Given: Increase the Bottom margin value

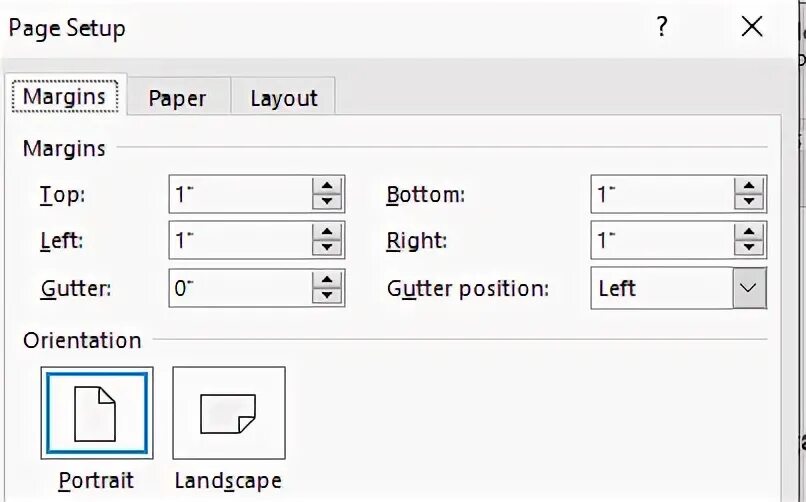Looking at the screenshot, I should [749, 187].
